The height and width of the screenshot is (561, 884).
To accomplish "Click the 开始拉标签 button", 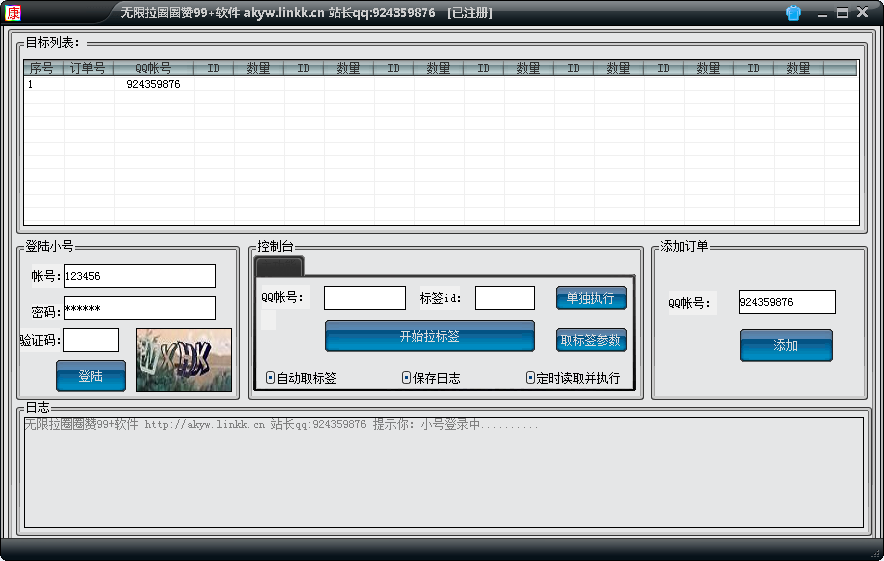I will click(429, 336).
